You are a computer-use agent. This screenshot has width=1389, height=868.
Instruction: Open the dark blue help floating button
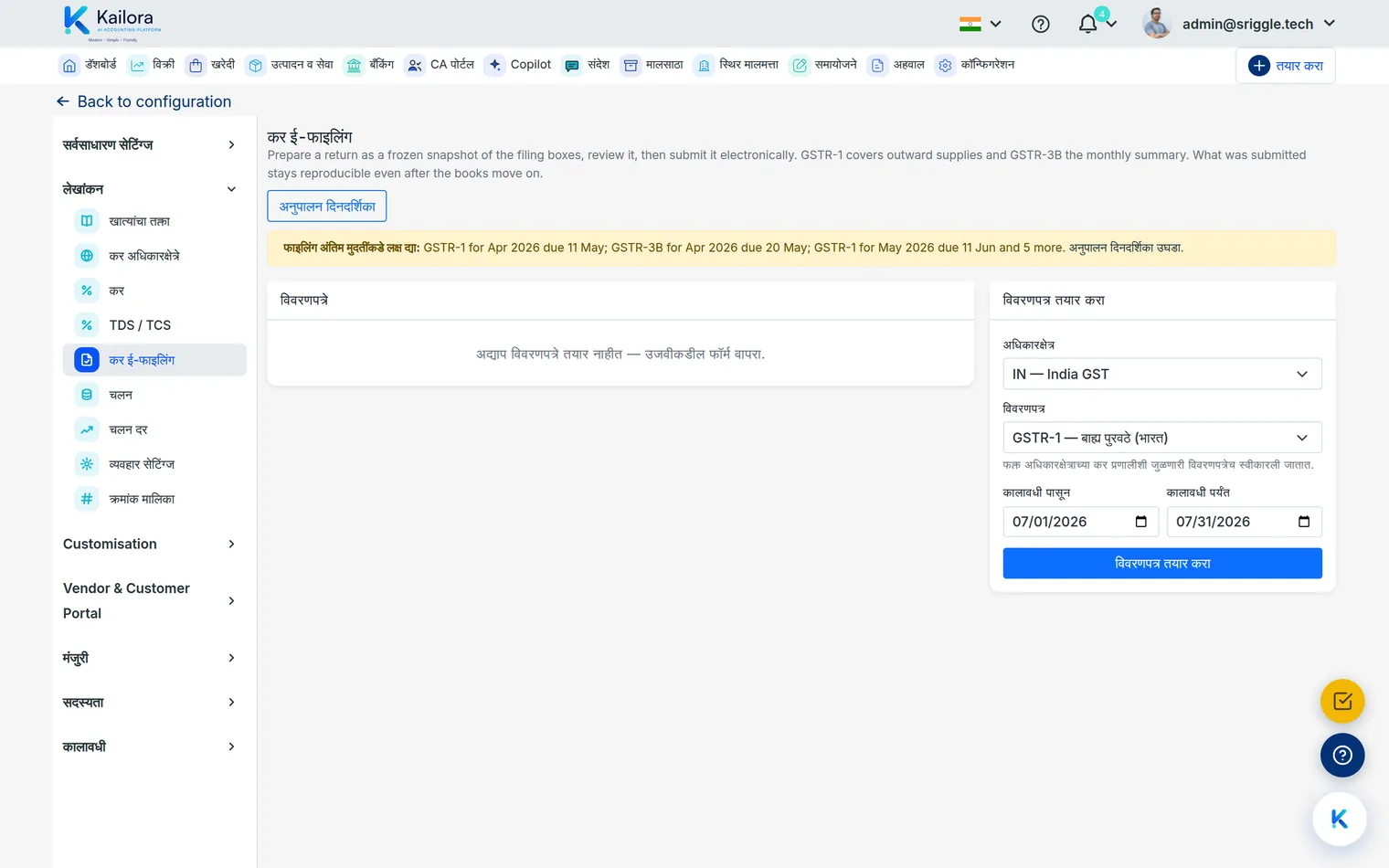click(1342, 756)
